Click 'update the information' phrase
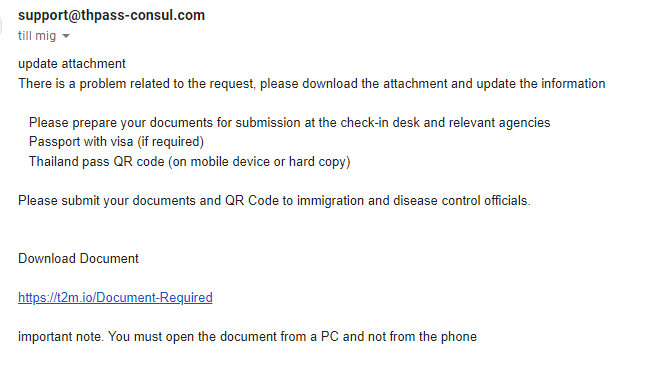The height and width of the screenshot is (366, 660). point(541,83)
